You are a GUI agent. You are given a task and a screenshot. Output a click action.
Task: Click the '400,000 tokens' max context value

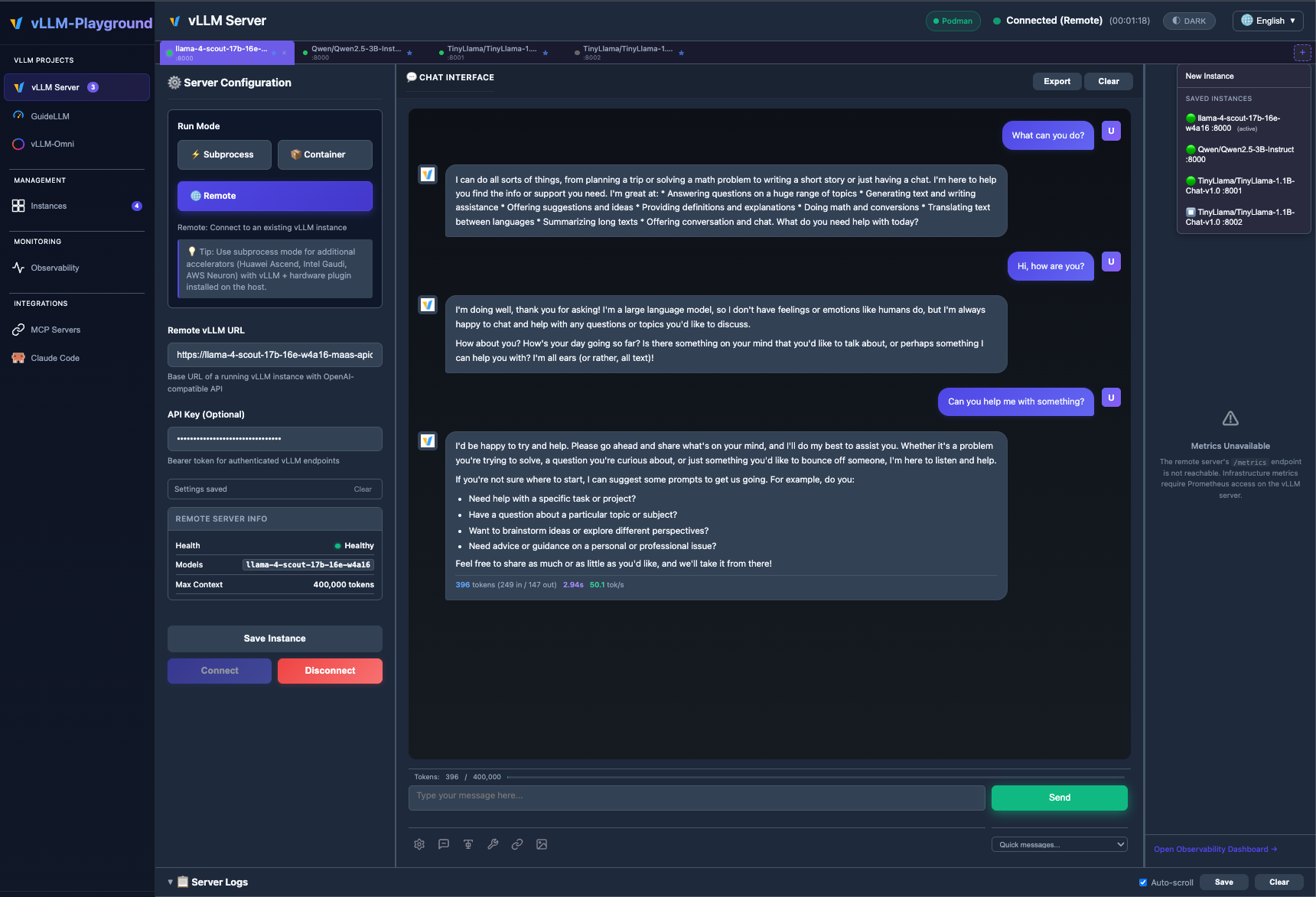tap(344, 585)
